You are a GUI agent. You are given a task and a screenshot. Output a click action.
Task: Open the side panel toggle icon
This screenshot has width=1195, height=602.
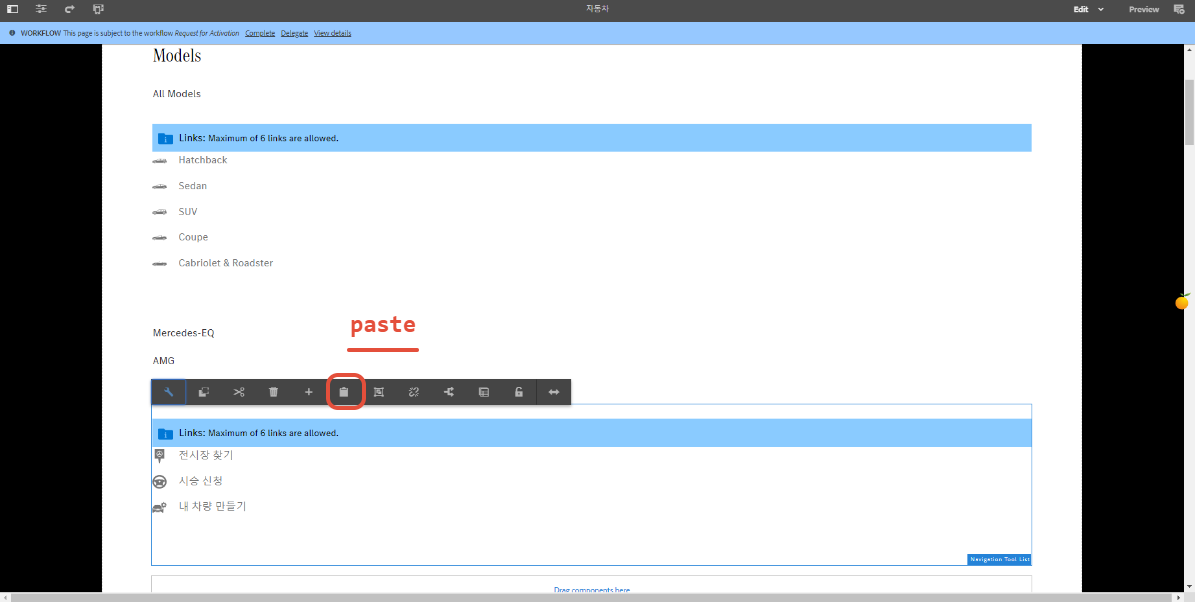tap(12, 9)
